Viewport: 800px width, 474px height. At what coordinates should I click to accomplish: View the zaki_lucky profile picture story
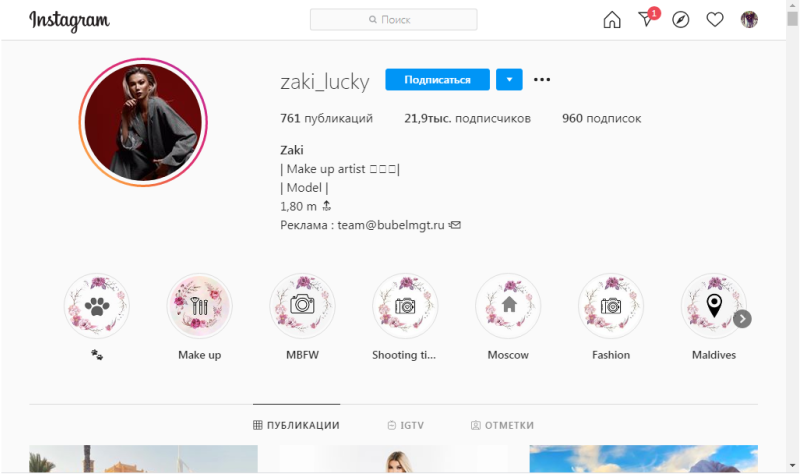point(143,122)
